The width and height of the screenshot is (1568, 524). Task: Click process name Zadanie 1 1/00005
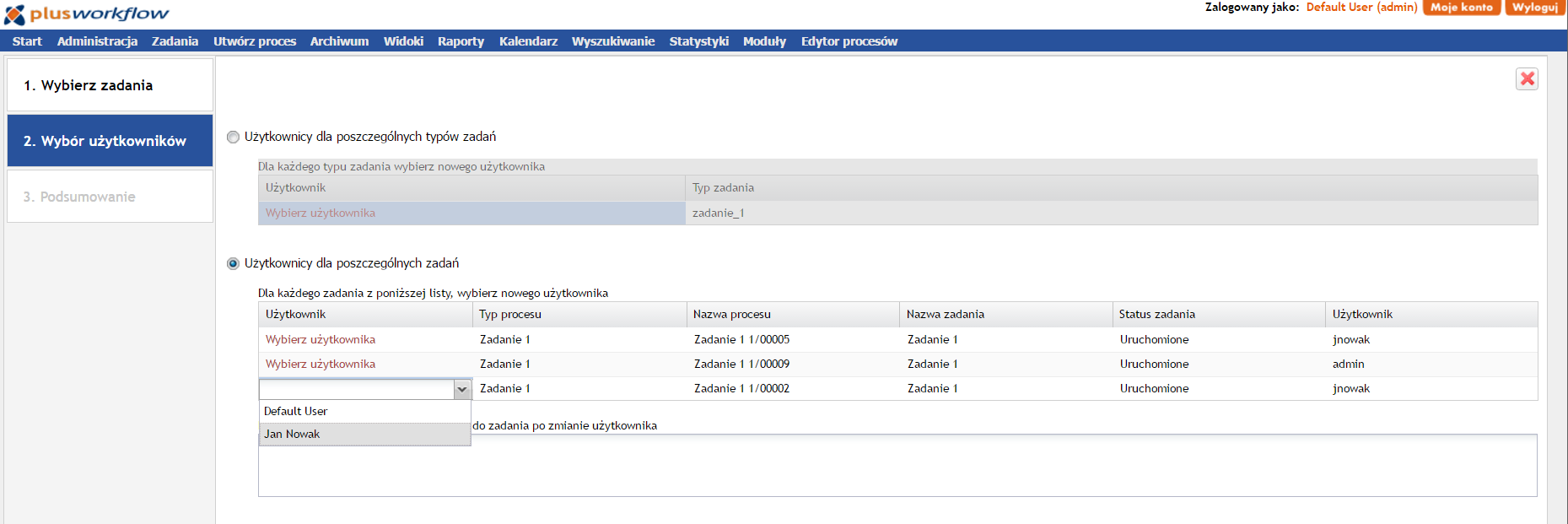(742, 340)
